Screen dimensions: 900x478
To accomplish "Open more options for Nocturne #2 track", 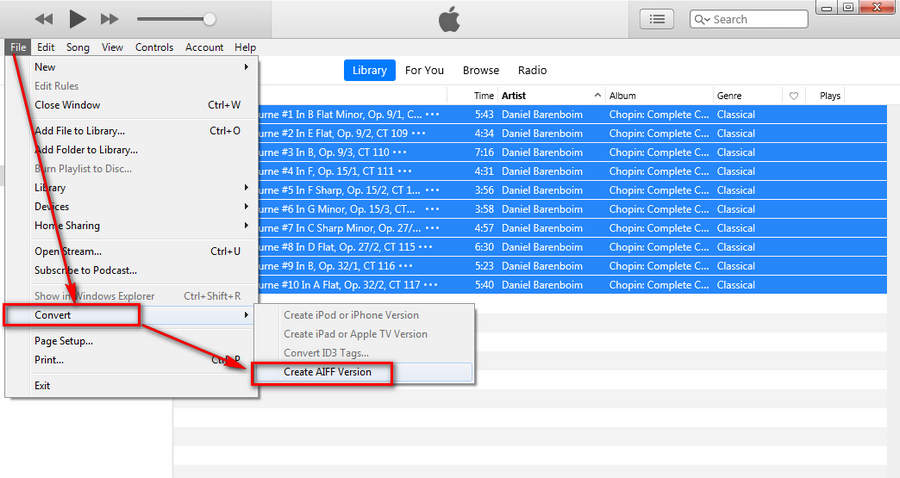I will (x=419, y=133).
